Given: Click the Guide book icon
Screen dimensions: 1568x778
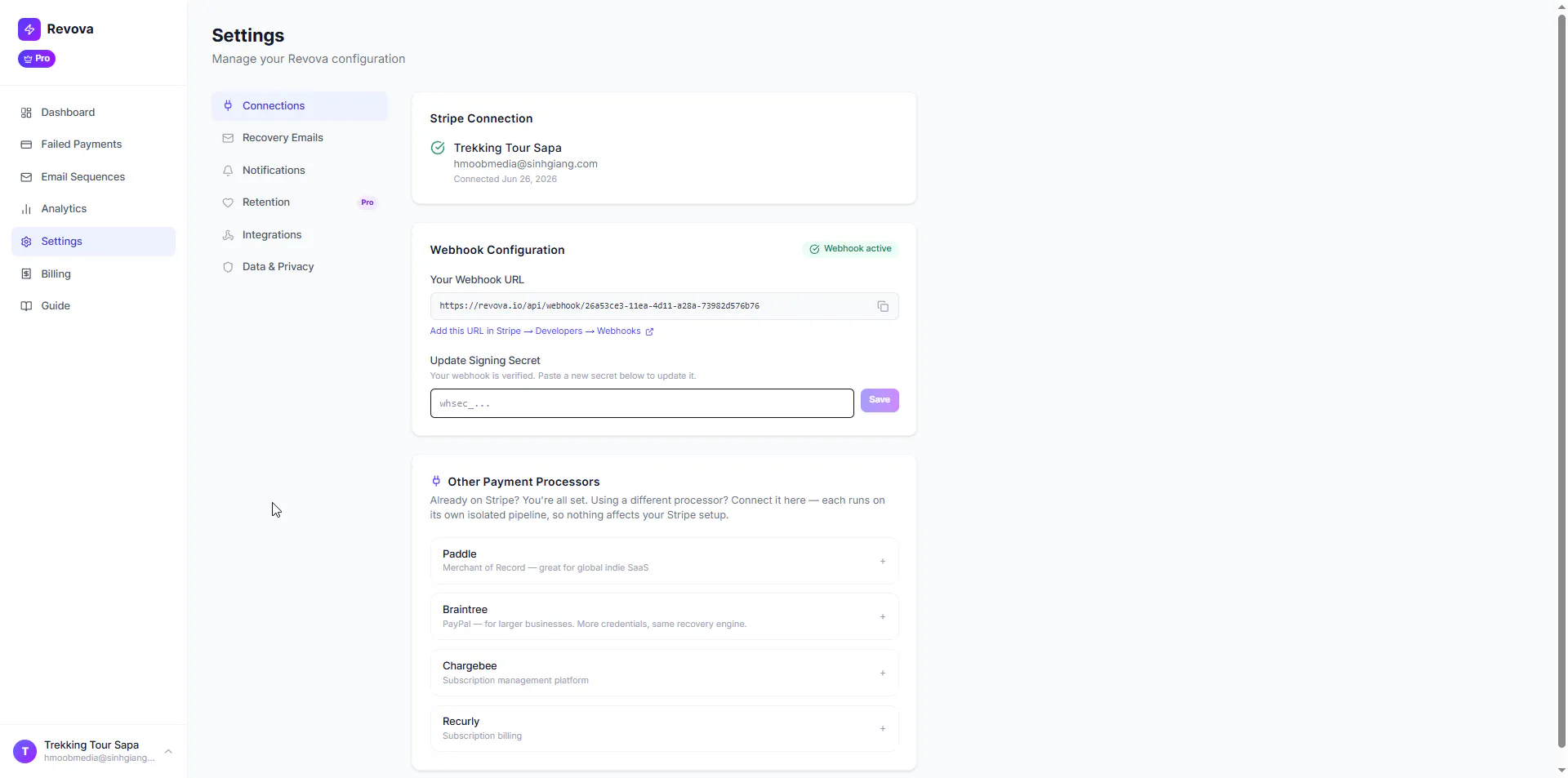Looking at the screenshot, I should click(26, 306).
